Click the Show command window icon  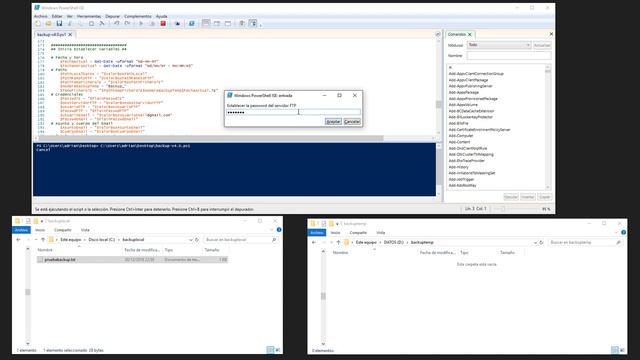242,24
